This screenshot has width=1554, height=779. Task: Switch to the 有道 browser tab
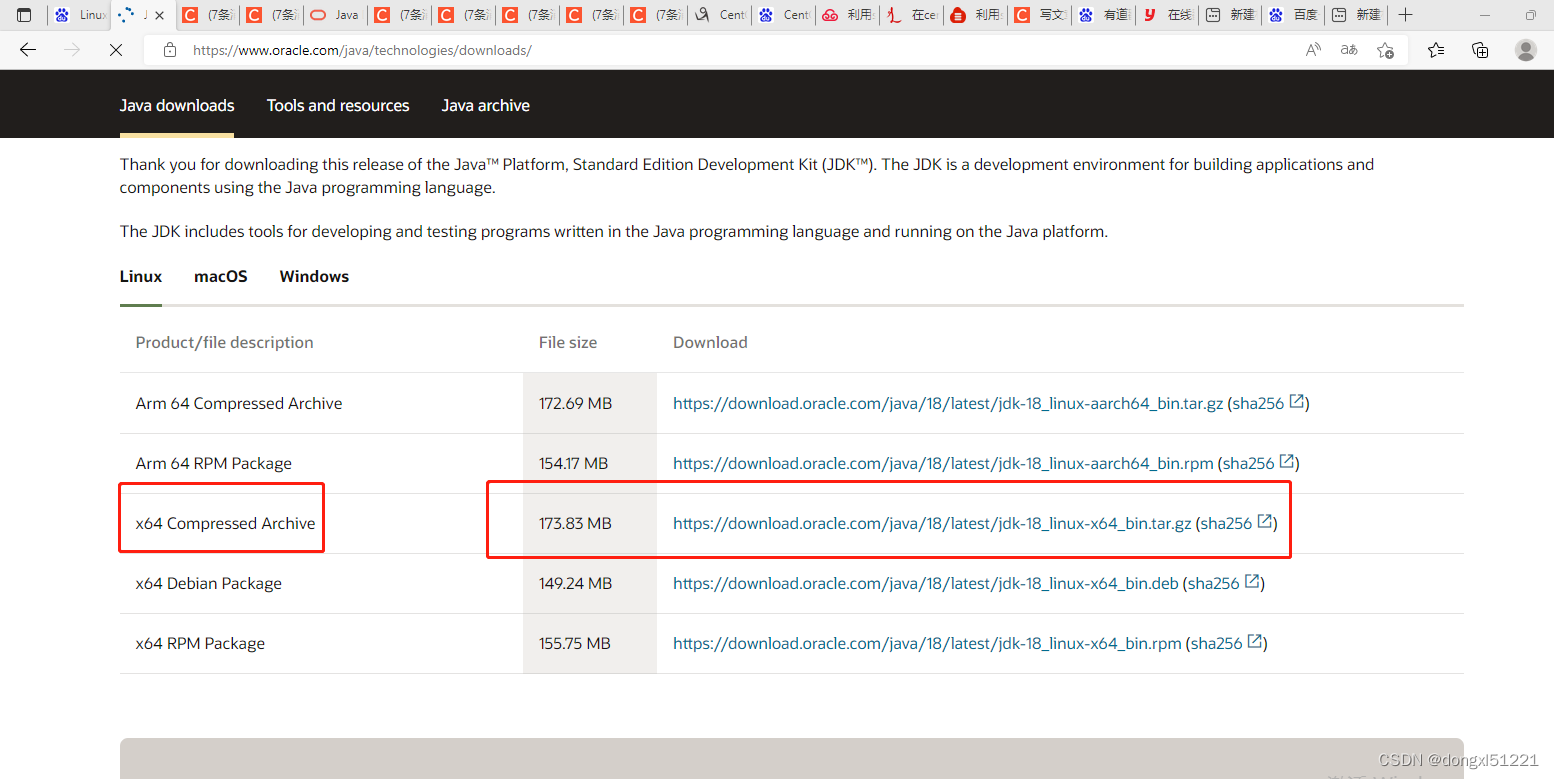click(x=1104, y=15)
